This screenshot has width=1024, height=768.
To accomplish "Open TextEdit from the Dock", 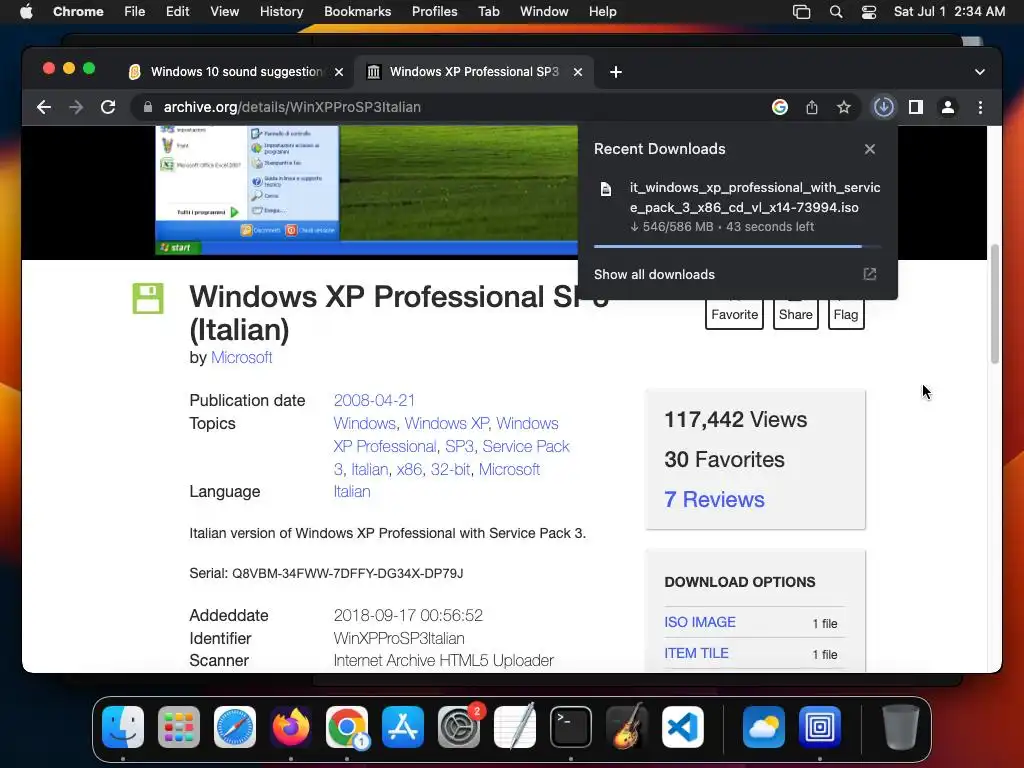I will 515,727.
